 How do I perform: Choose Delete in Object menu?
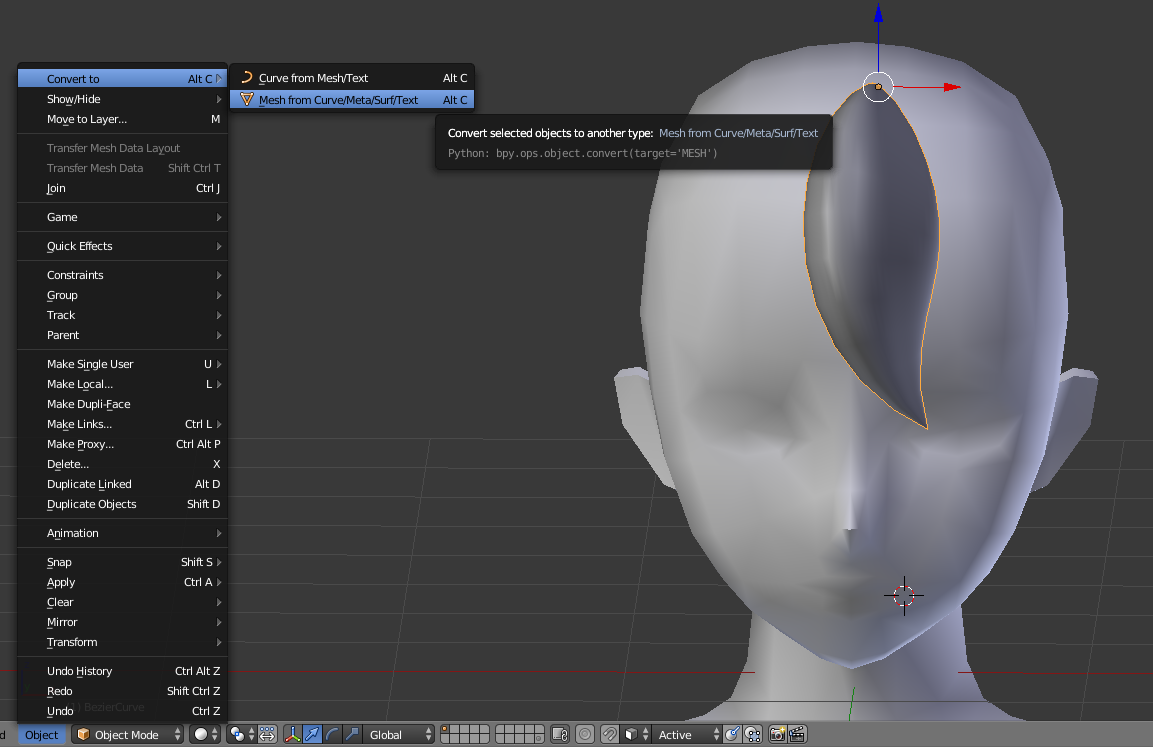(122, 464)
